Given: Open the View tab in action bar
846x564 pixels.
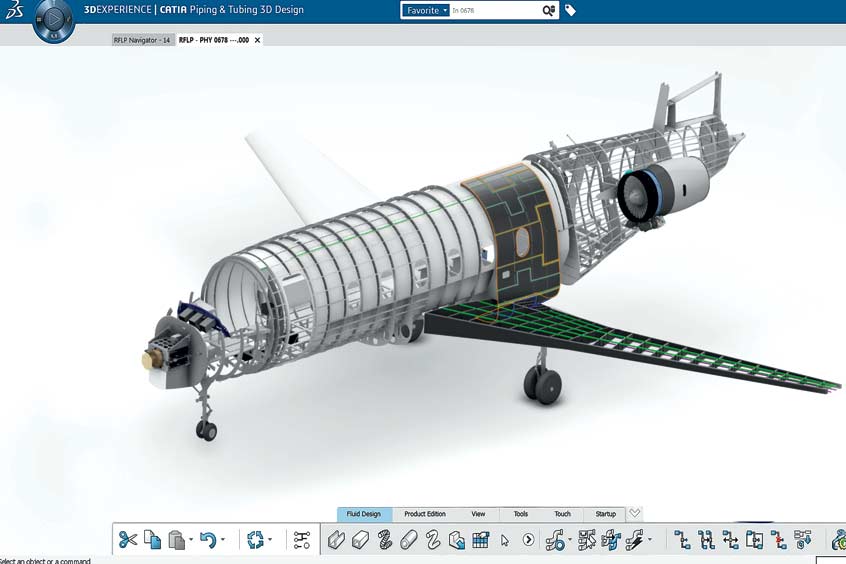Looking at the screenshot, I should 478,514.
